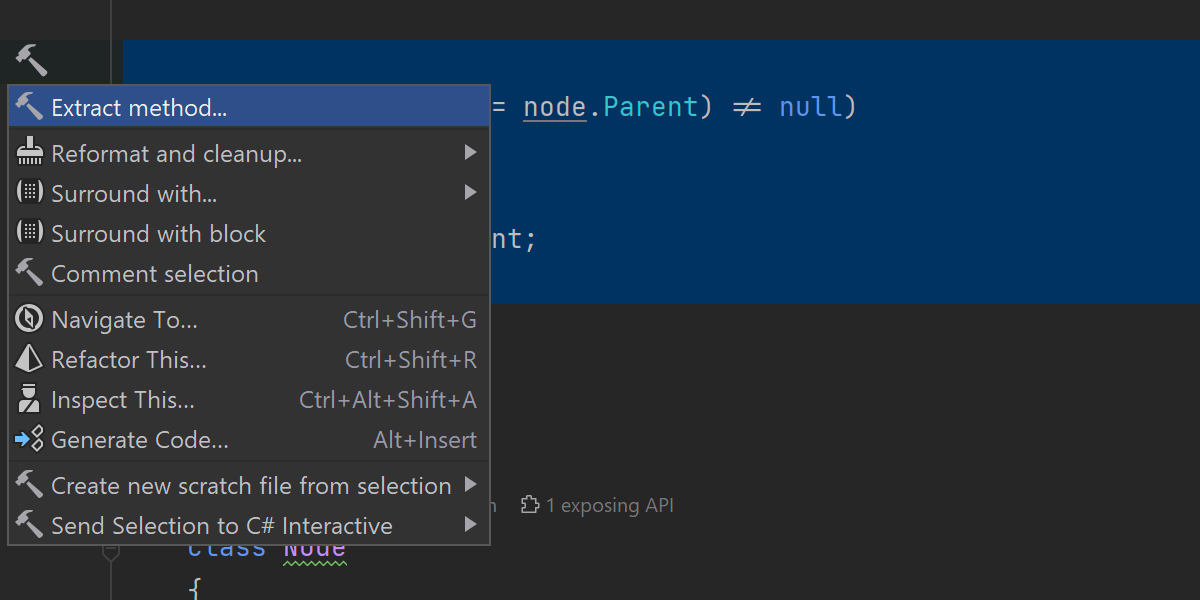Expand the Create new scratch file submenu arrow
The width and height of the screenshot is (1200, 600).
(x=470, y=486)
